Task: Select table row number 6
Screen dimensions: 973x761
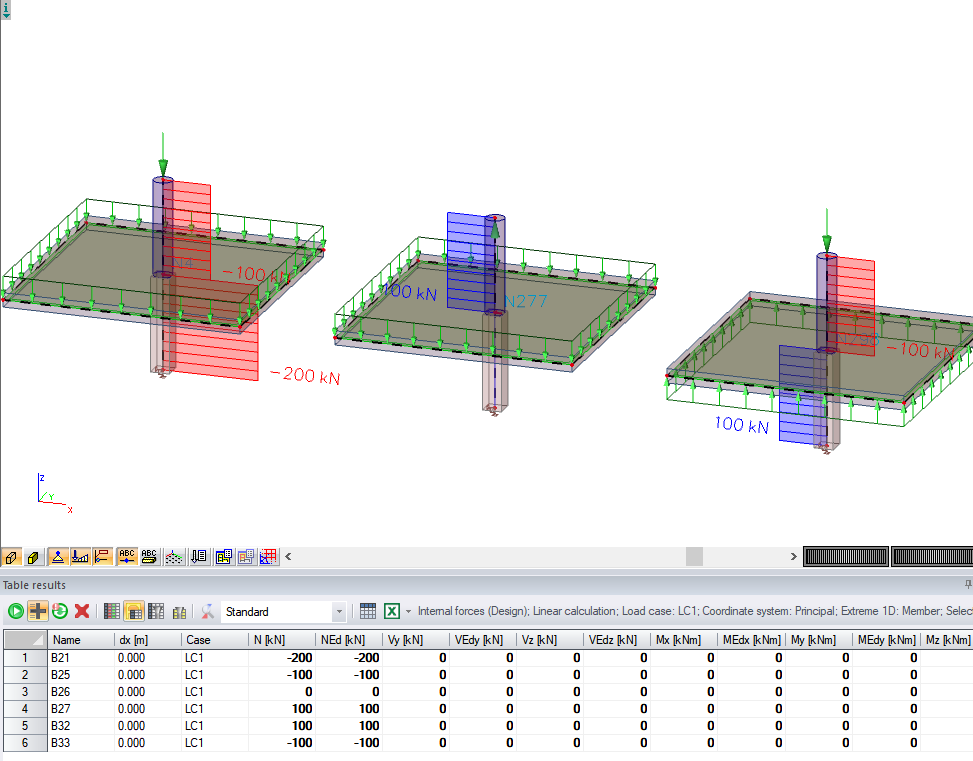Action: pyautogui.click(x=25, y=743)
